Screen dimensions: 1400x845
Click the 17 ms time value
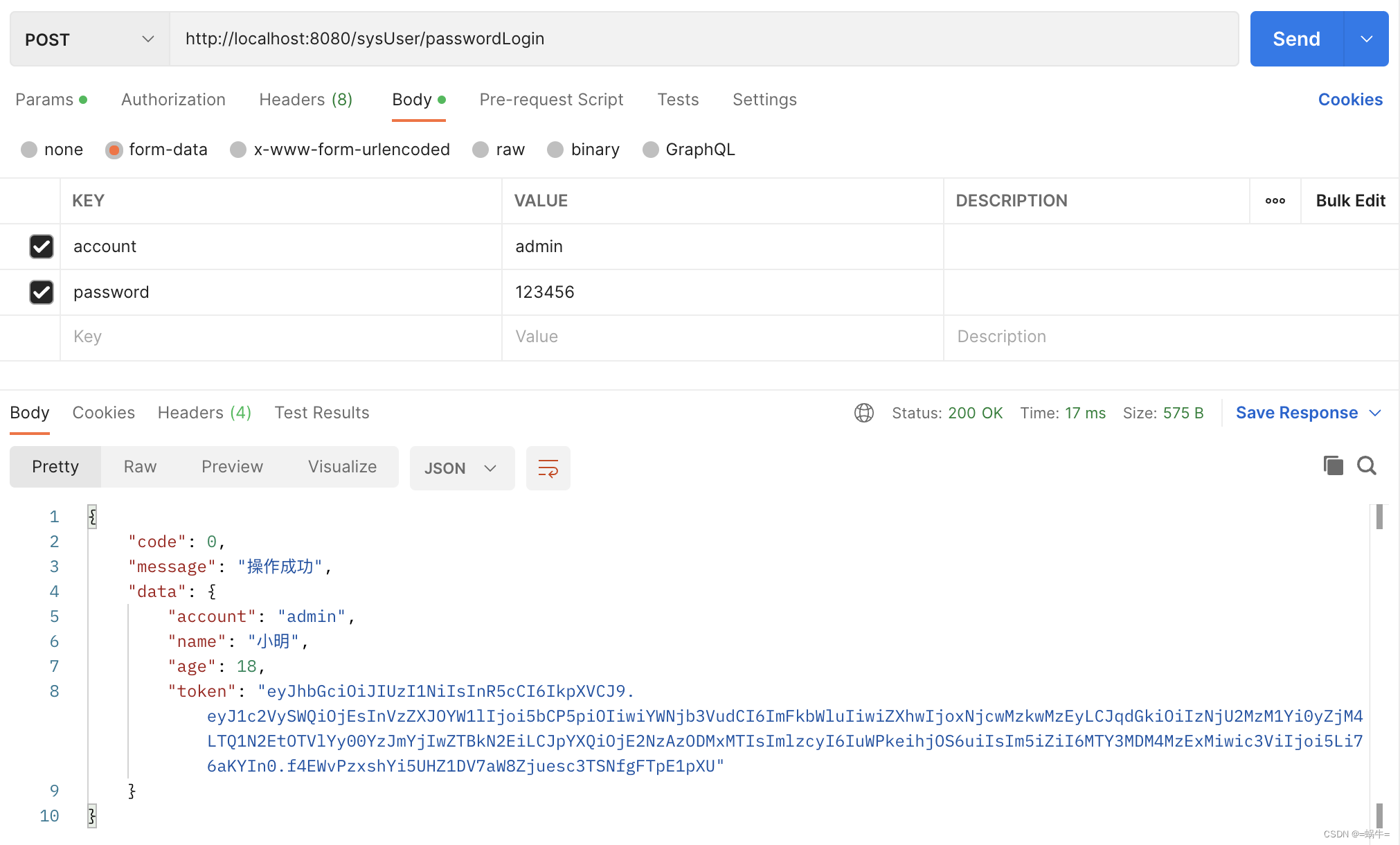1085,413
